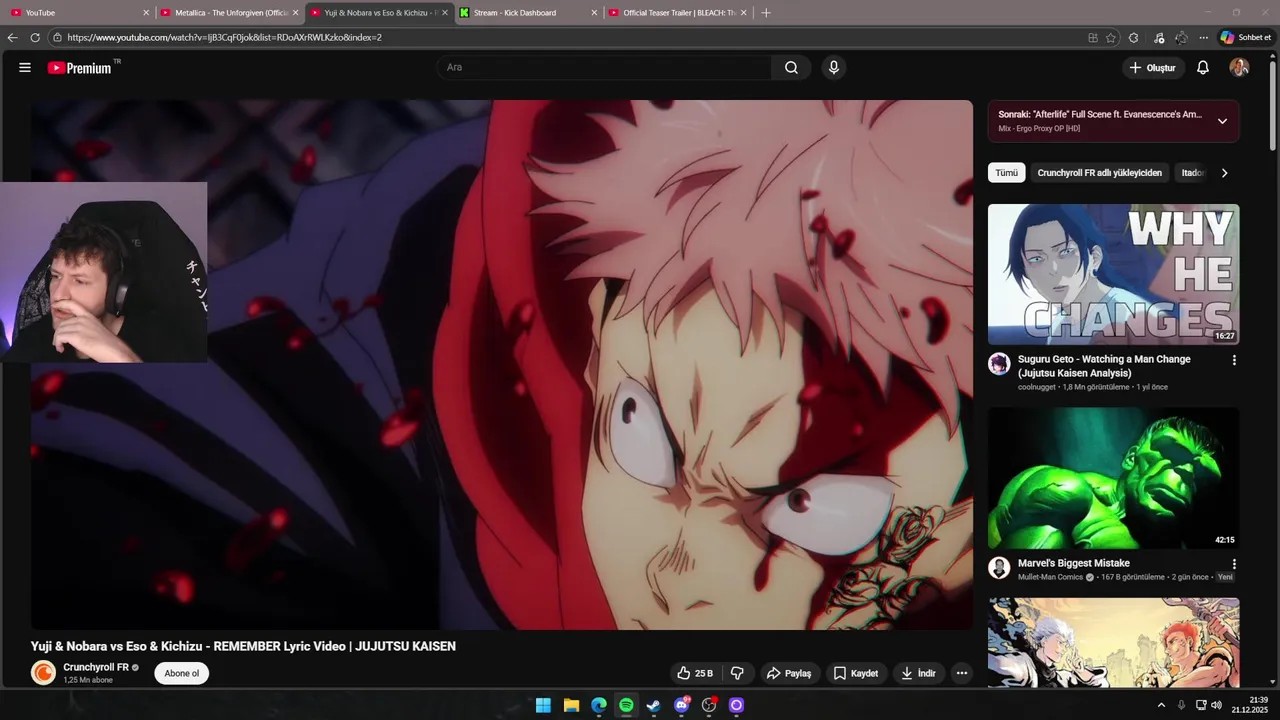Open File Explorer from taskbar
The height and width of the screenshot is (720, 1280).
(571, 705)
